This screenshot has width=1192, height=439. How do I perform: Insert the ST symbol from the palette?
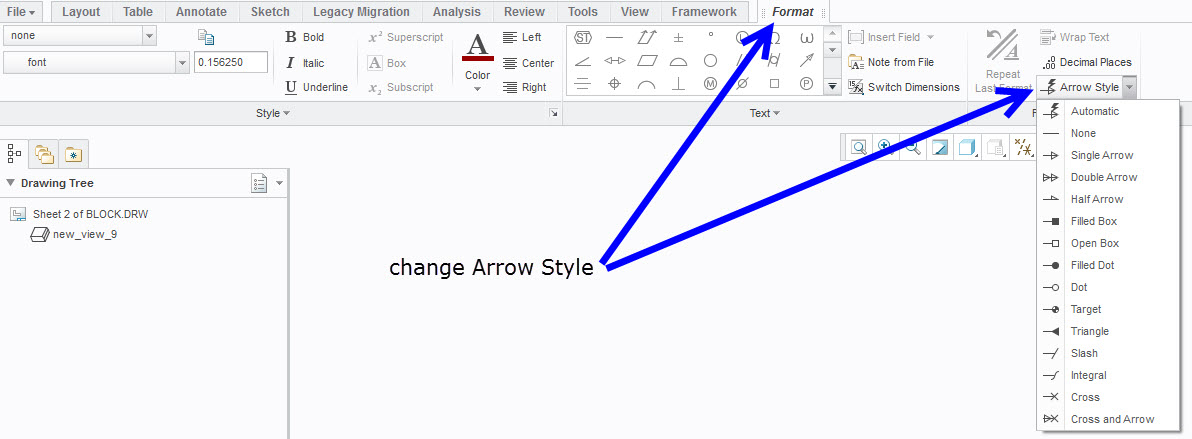pos(583,37)
